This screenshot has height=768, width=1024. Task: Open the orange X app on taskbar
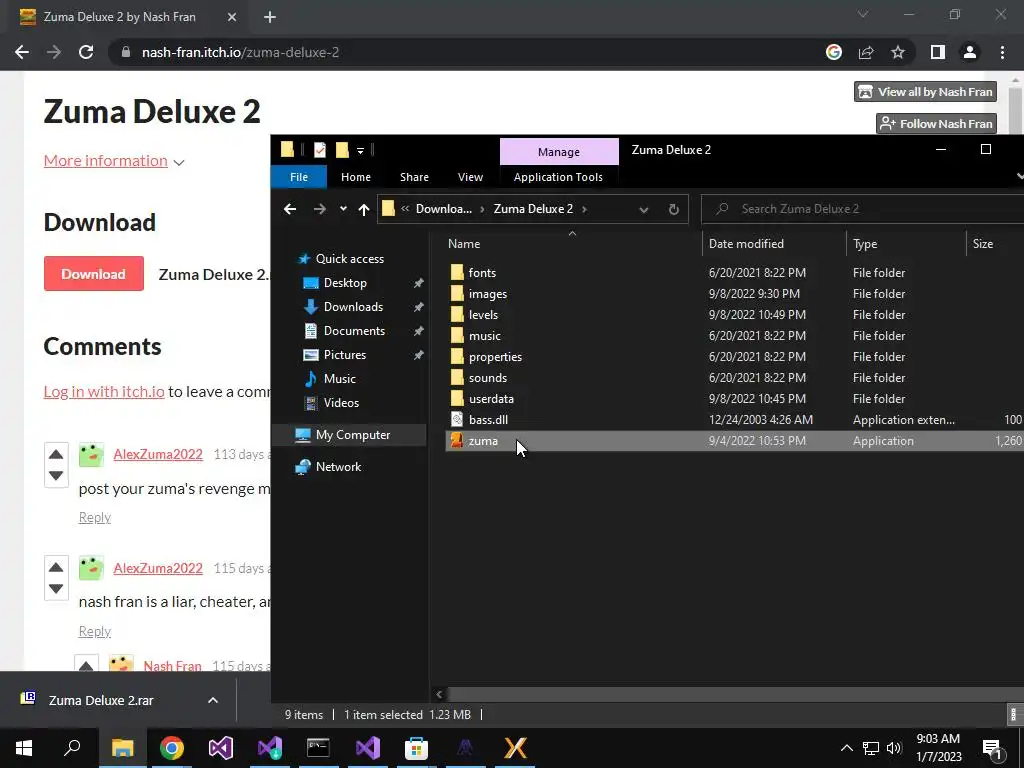515,748
